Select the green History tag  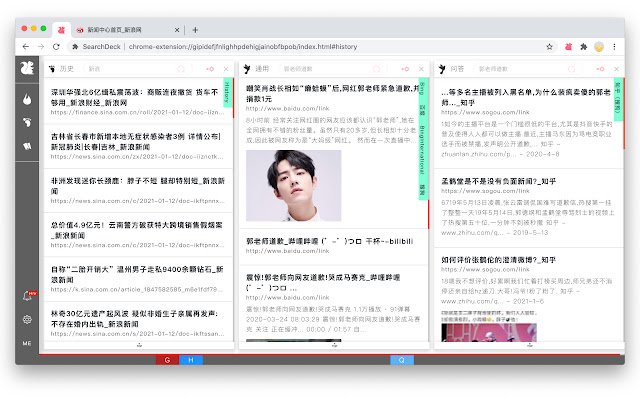click(227, 92)
